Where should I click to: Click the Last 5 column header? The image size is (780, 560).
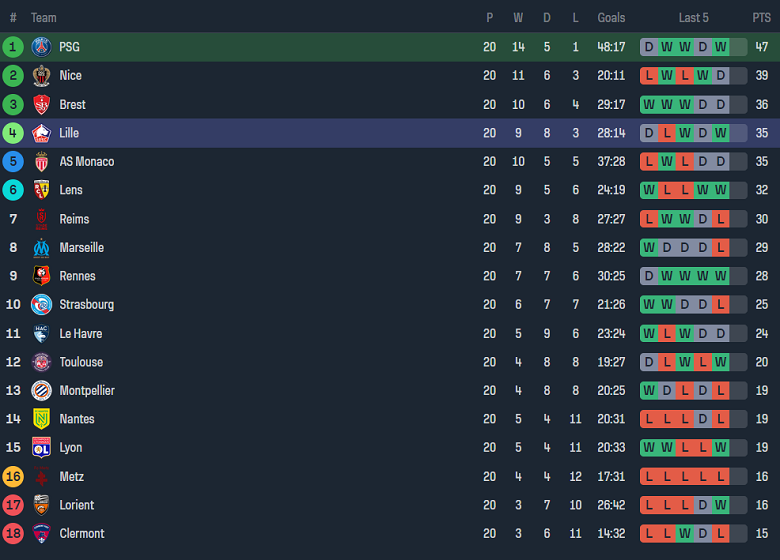point(693,18)
